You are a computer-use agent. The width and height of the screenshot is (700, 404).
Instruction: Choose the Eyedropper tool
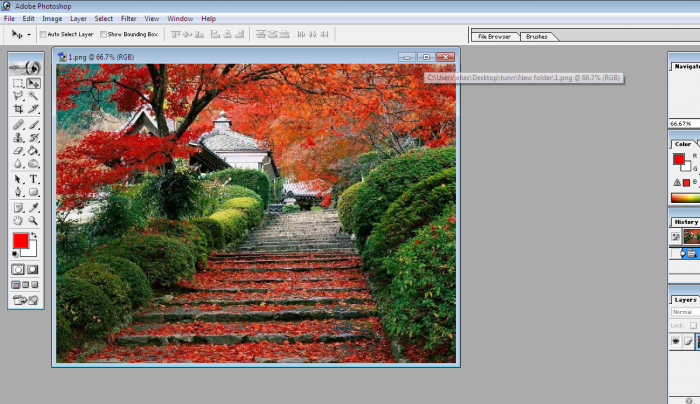(33, 206)
